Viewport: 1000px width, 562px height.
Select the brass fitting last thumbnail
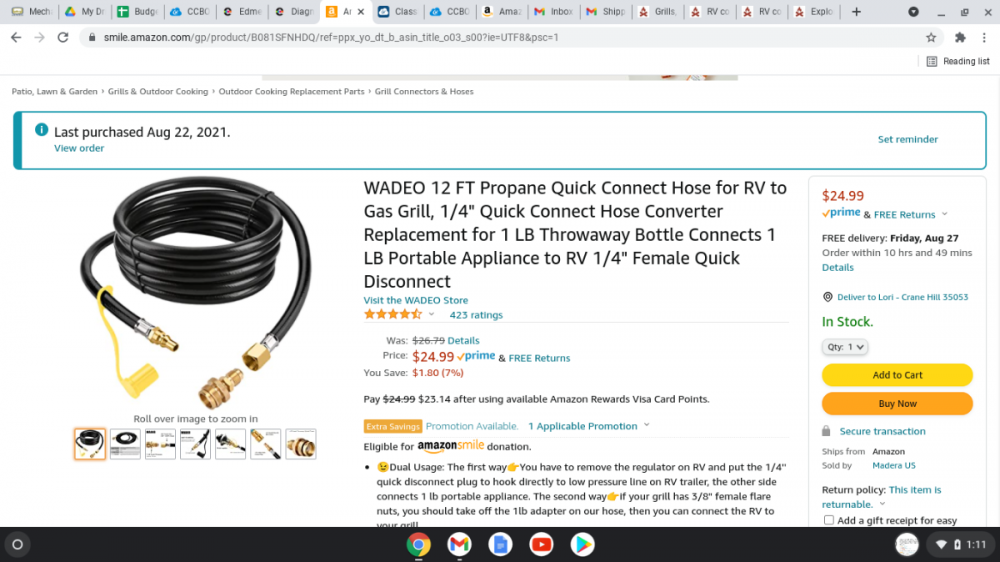(301, 444)
